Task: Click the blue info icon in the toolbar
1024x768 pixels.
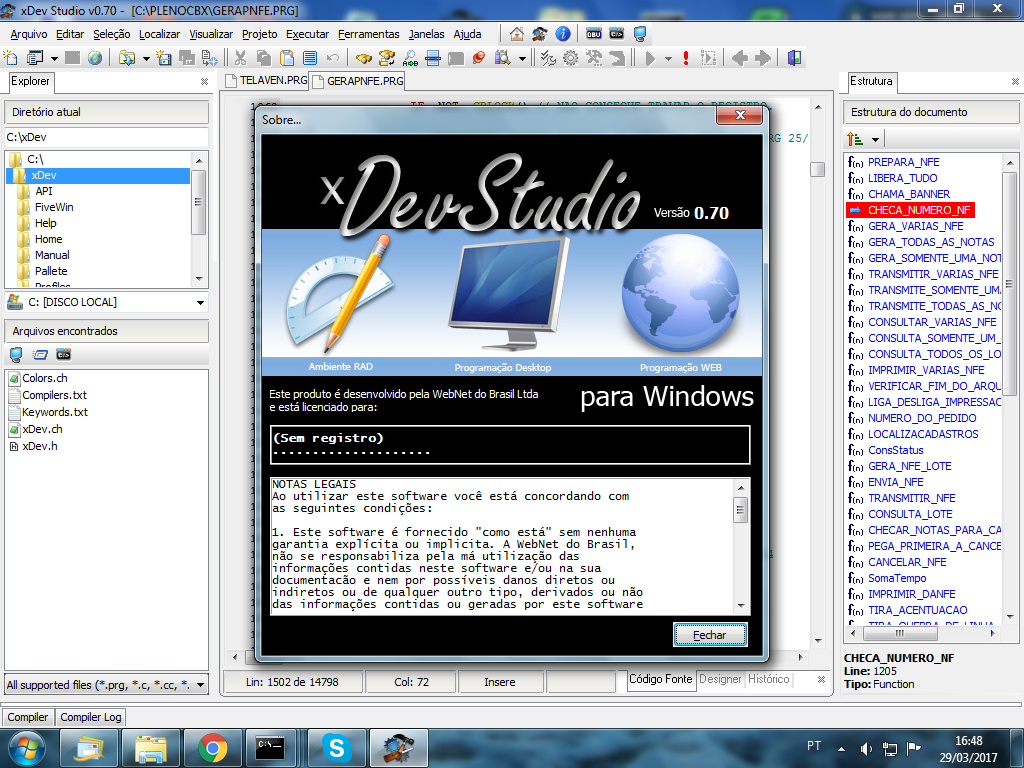Action: [x=563, y=34]
